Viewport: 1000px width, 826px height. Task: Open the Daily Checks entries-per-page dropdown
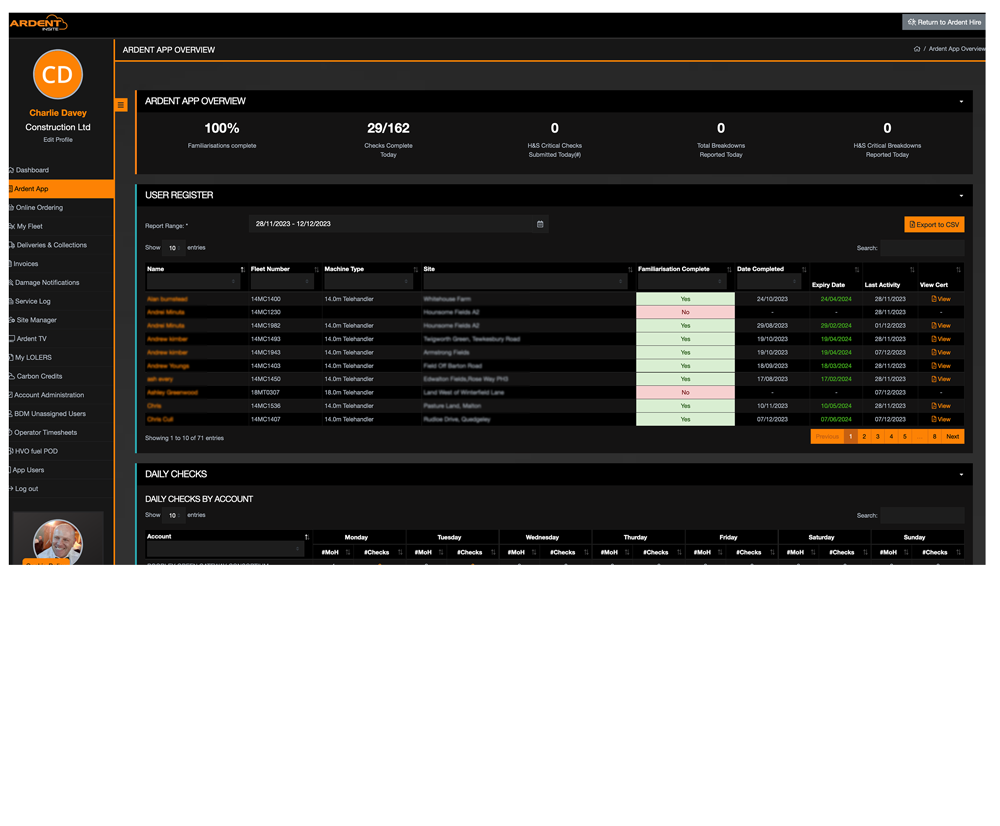pos(174,515)
